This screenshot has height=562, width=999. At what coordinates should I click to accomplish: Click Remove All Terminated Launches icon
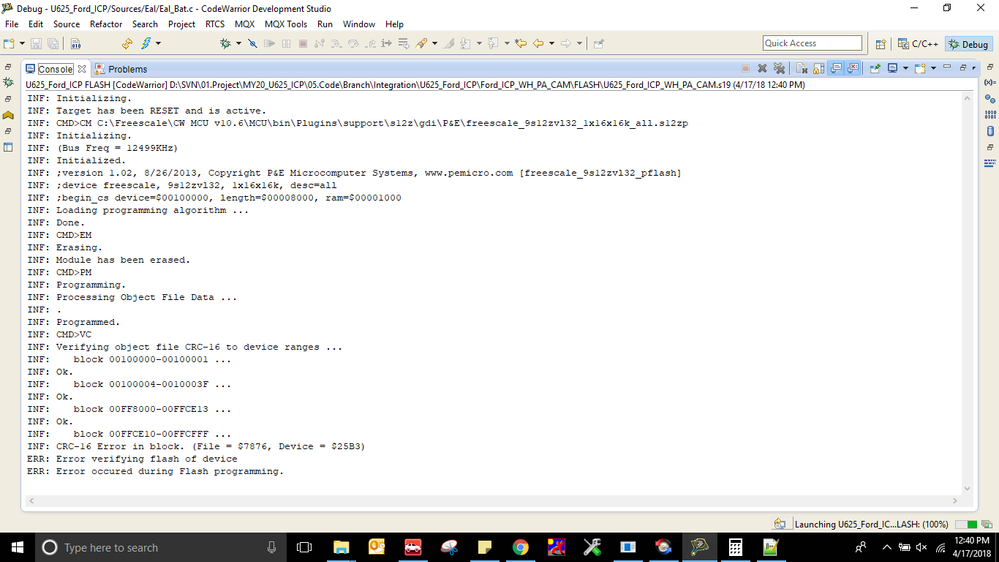[x=779, y=68]
